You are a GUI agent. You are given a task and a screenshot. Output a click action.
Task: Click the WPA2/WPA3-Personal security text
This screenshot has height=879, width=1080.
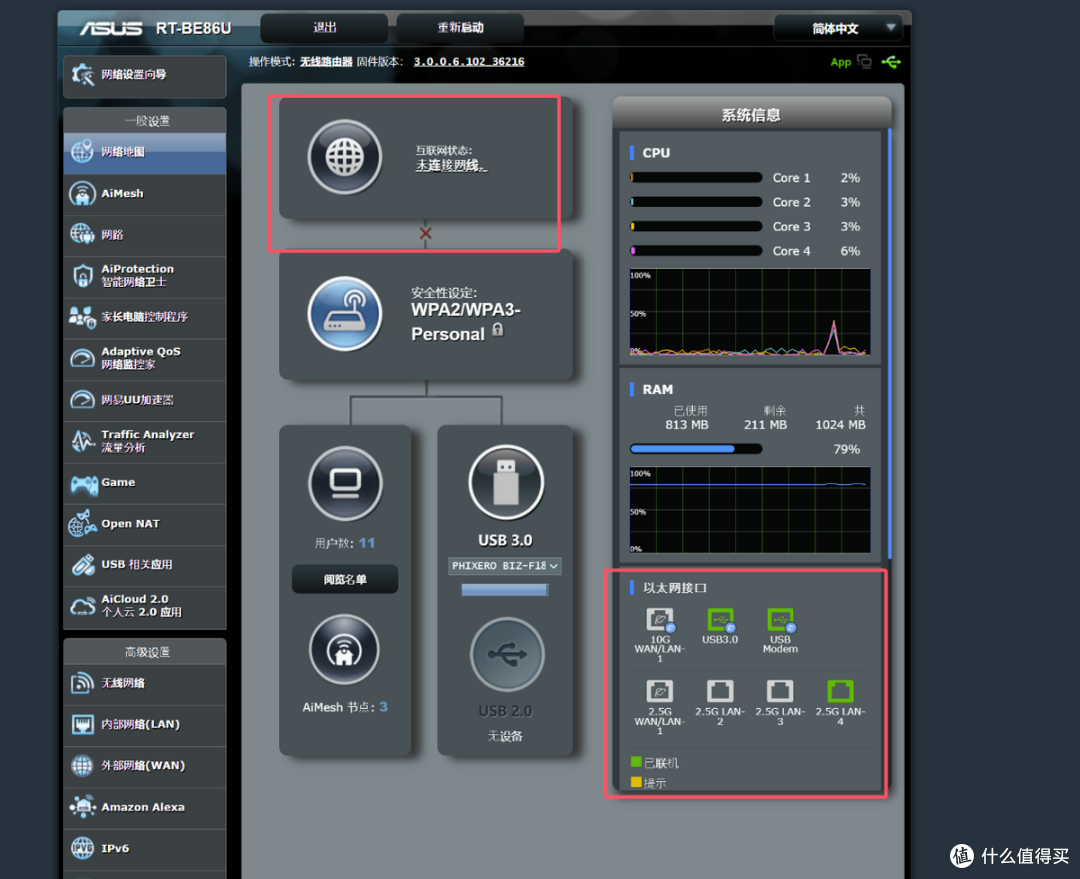tap(465, 322)
